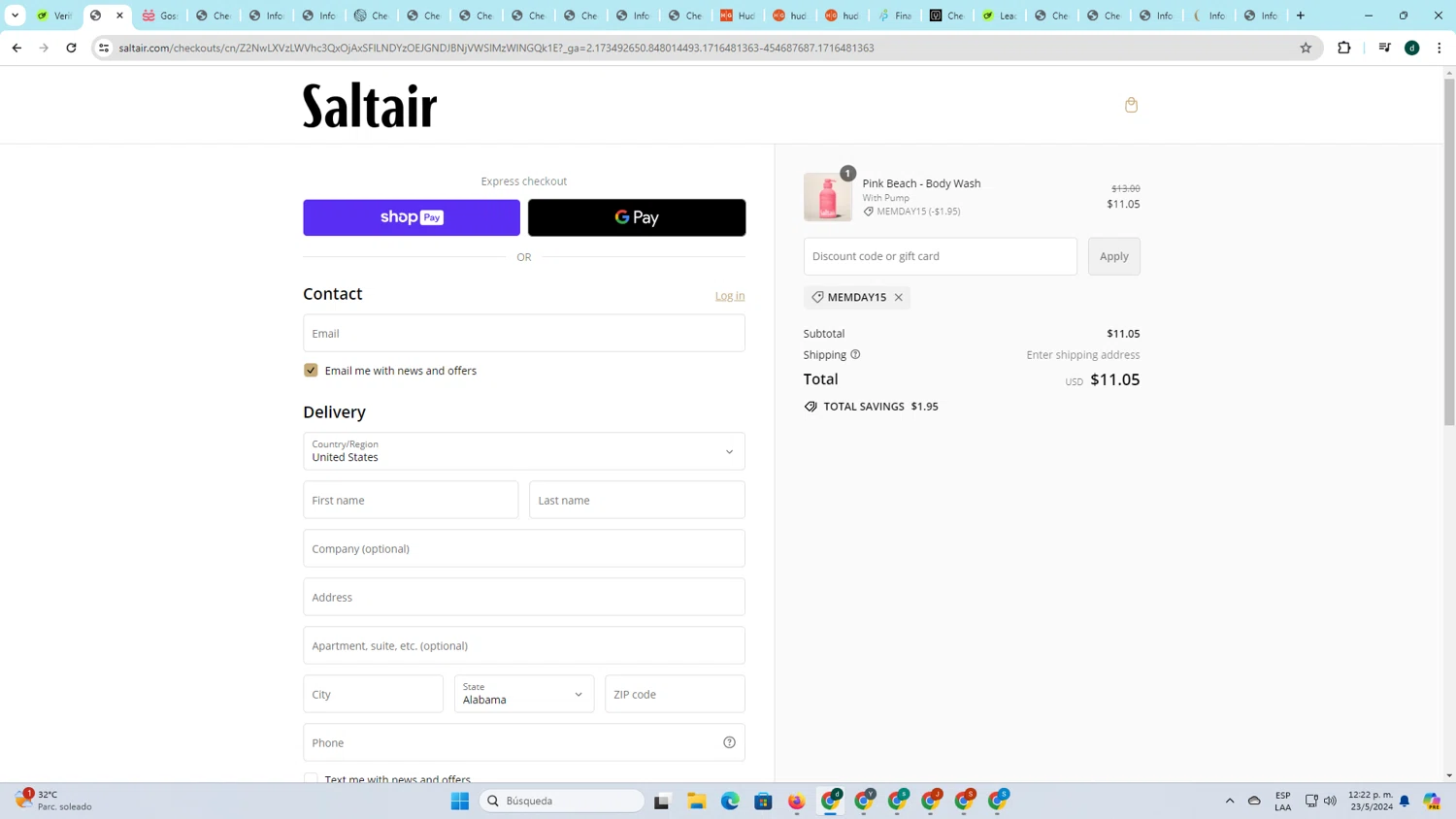Pay with Google Pay express button
This screenshot has height=819, width=1456.
(637, 217)
